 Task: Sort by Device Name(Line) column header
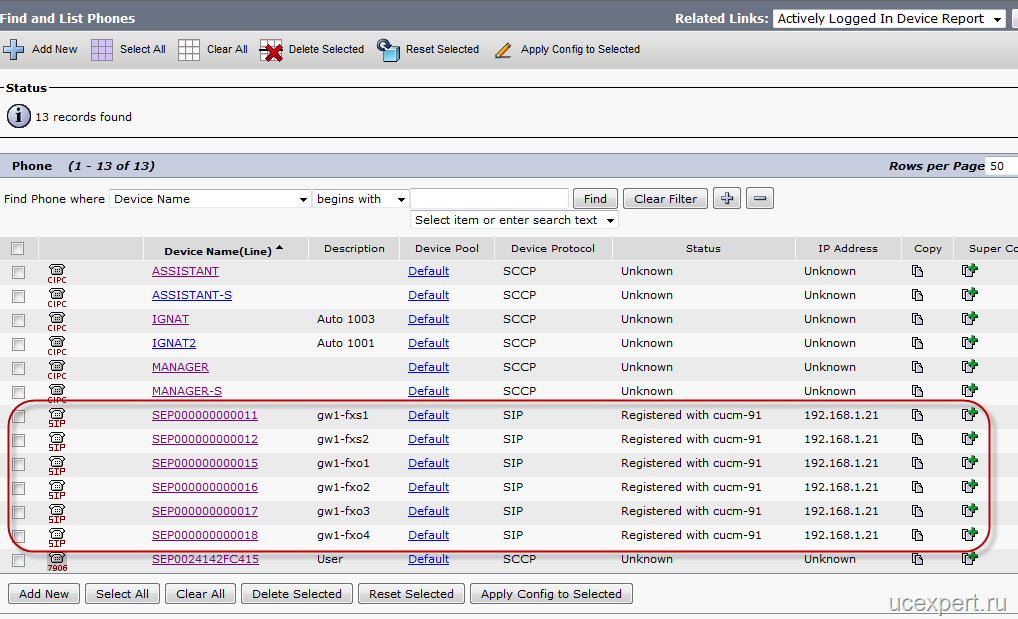(217, 251)
